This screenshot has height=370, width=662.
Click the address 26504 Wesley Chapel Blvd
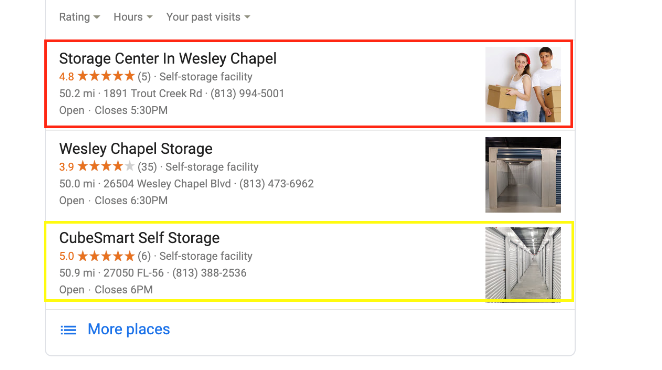click(x=167, y=184)
